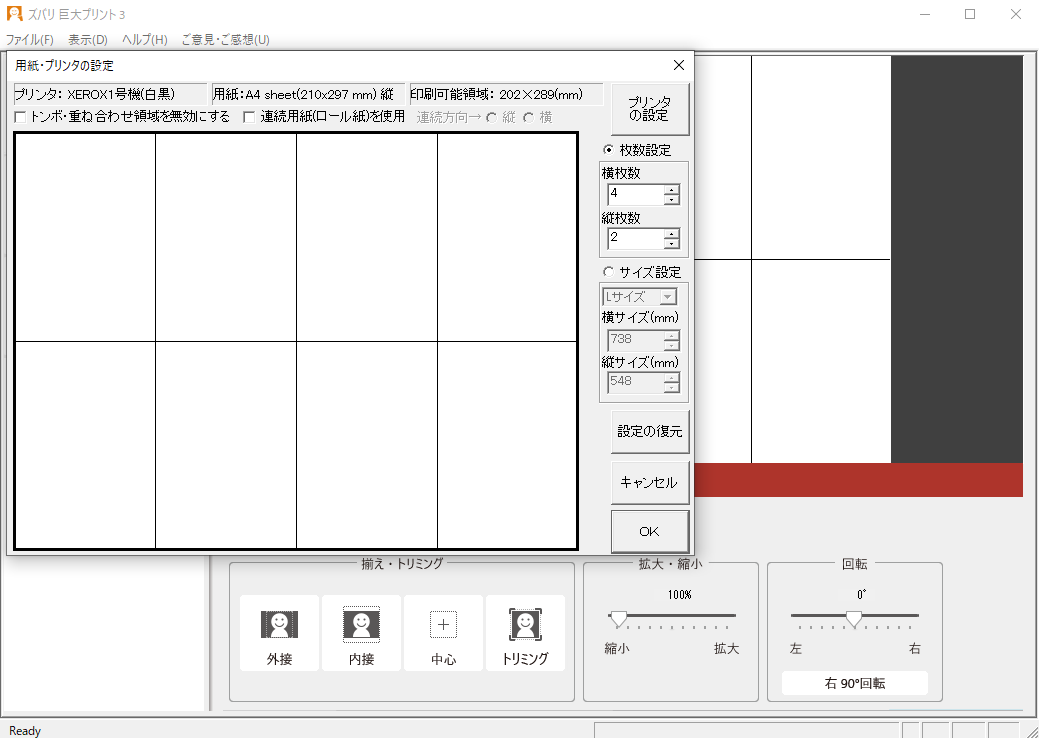Select the 外接 (circumscribe) fit icon
The height and width of the screenshot is (738, 1039).
(x=279, y=625)
